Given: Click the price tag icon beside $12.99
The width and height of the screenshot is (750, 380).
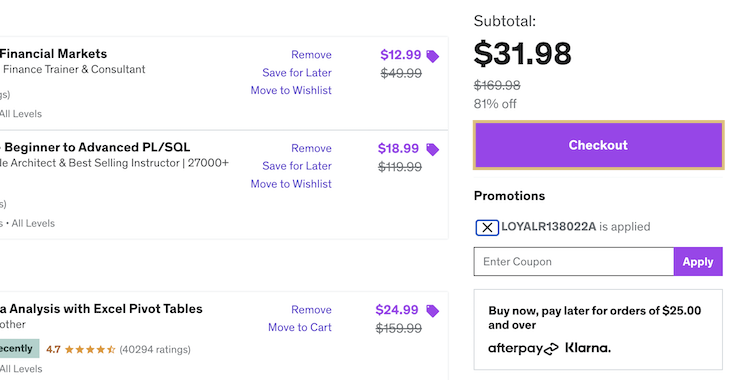Looking at the screenshot, I should click(432, 56).
